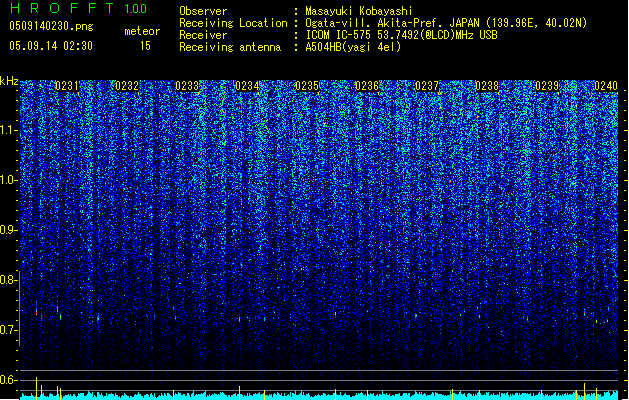Click the 0240 time marker label
Image resolution: width=629 pixels, height=400 pixels.
606,86
